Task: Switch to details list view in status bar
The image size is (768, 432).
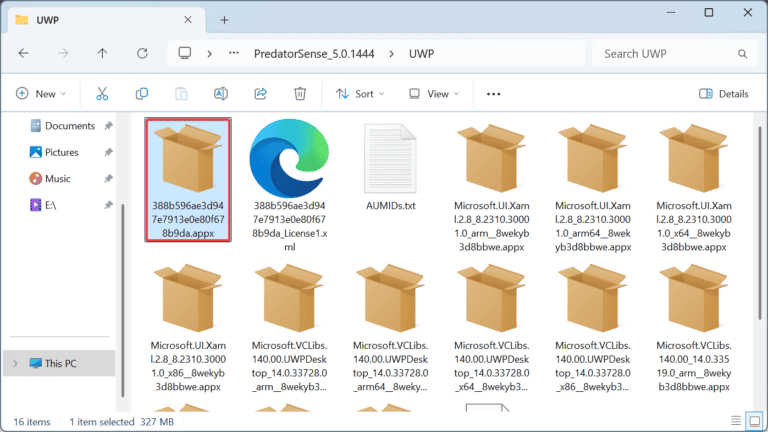Action: [x=736, y=421]
